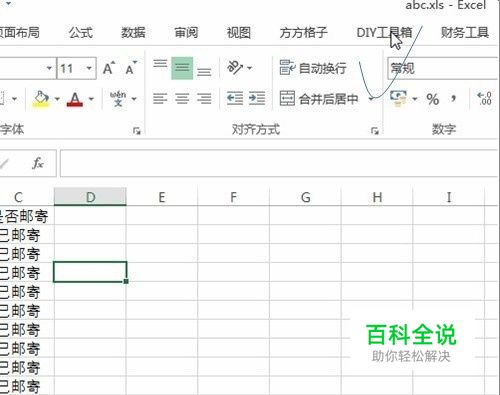Click the 是否邮寄 header cell
Image resolution: width=500 pixels, height=395 pixels.
coord(27,216)
